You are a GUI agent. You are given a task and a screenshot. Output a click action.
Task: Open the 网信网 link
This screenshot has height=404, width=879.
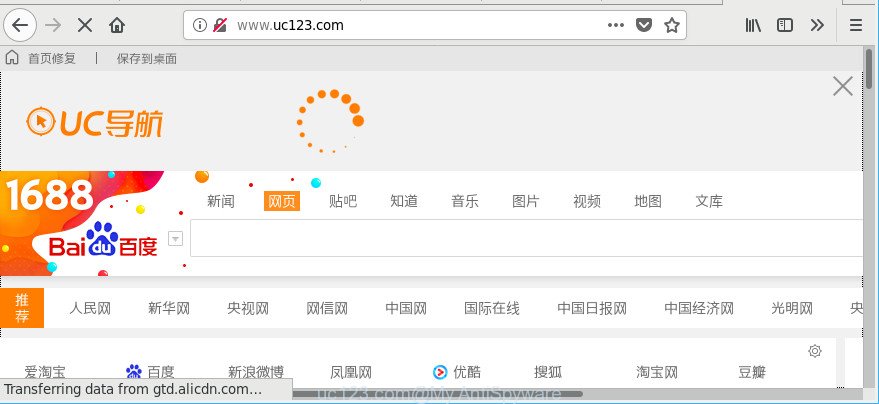click(327, 308)
